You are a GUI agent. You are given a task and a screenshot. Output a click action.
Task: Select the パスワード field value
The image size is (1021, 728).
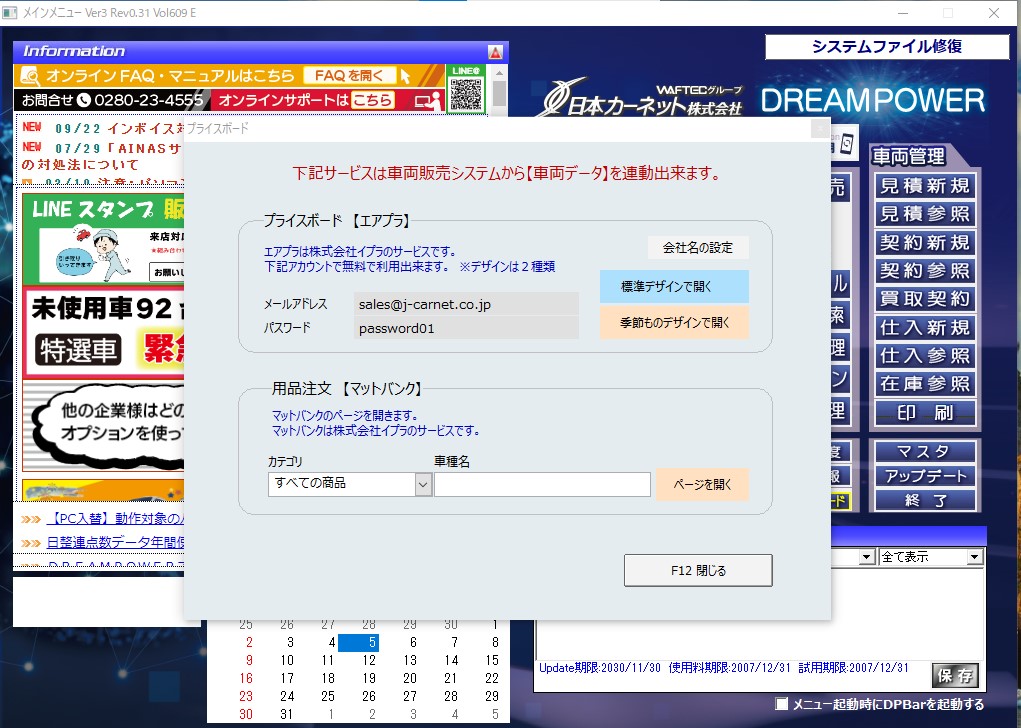[x=466, y=328]
